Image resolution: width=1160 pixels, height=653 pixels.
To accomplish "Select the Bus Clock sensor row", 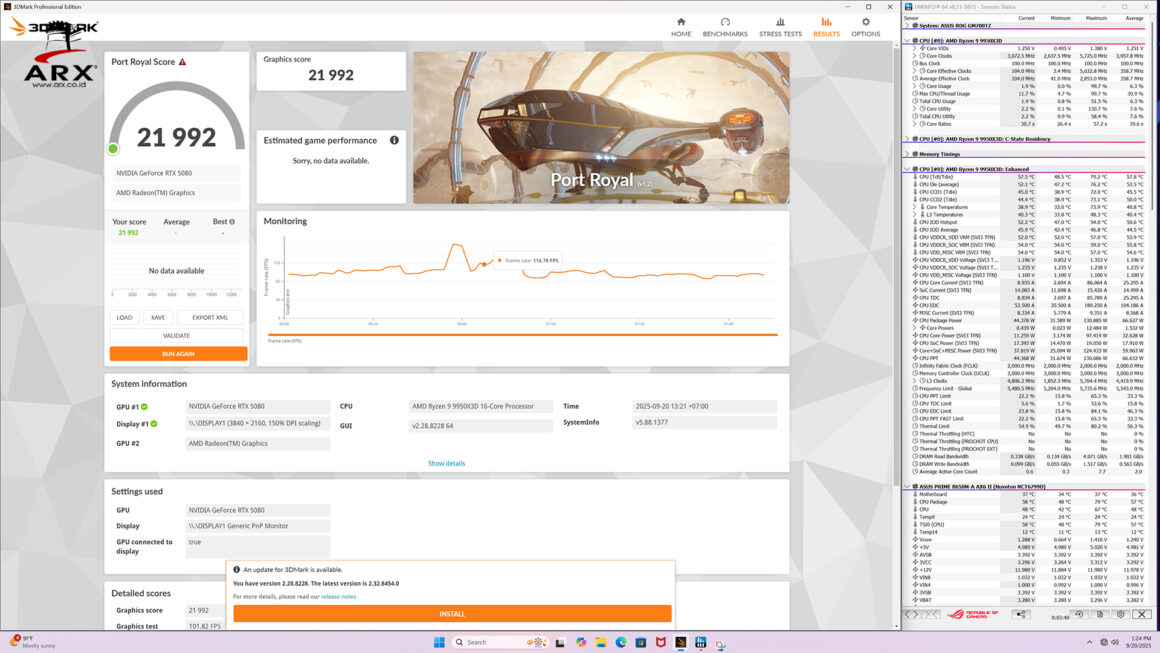I will click(1028, 64).
